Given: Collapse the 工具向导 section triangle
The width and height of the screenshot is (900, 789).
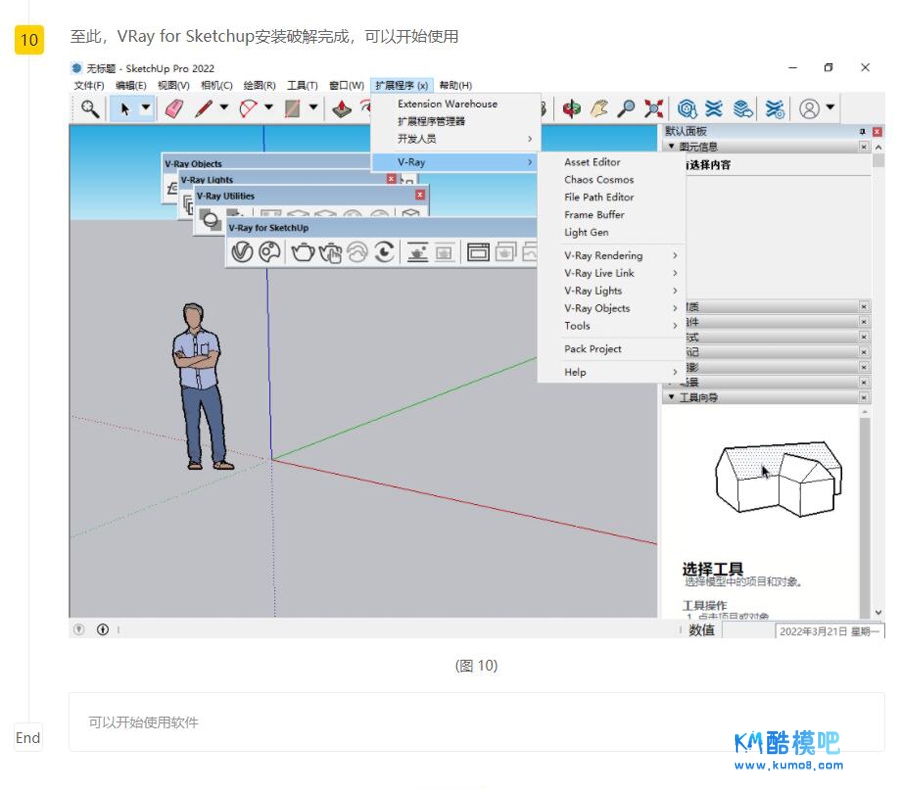Looking at the screenshot, I should click(671, 397).
